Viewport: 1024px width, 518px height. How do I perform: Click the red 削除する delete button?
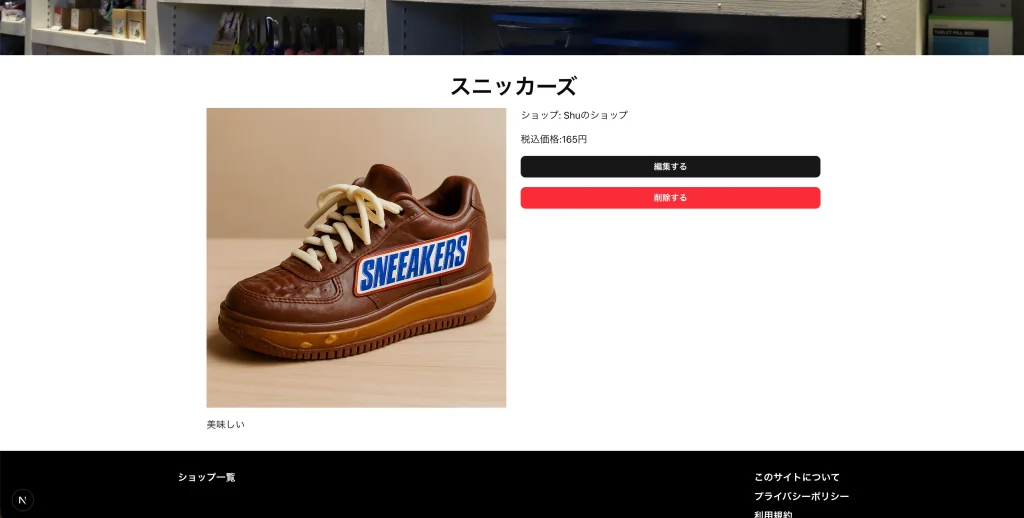tap(670, 198)
